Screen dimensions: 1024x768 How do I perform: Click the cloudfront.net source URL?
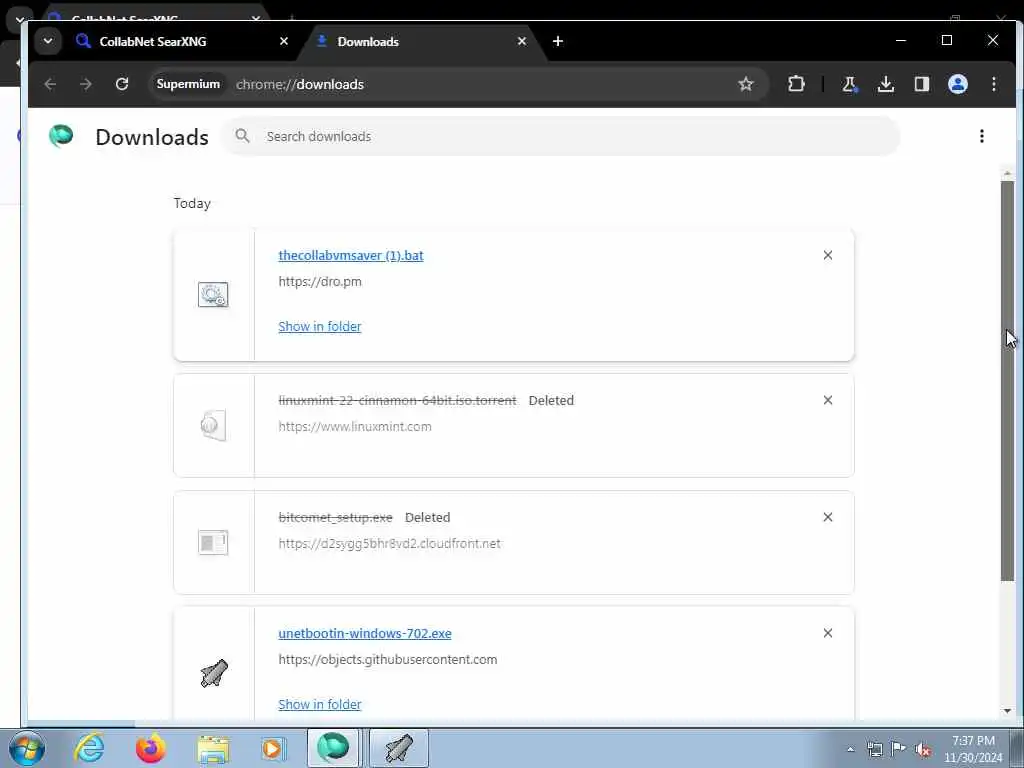(x=389, y=543)
